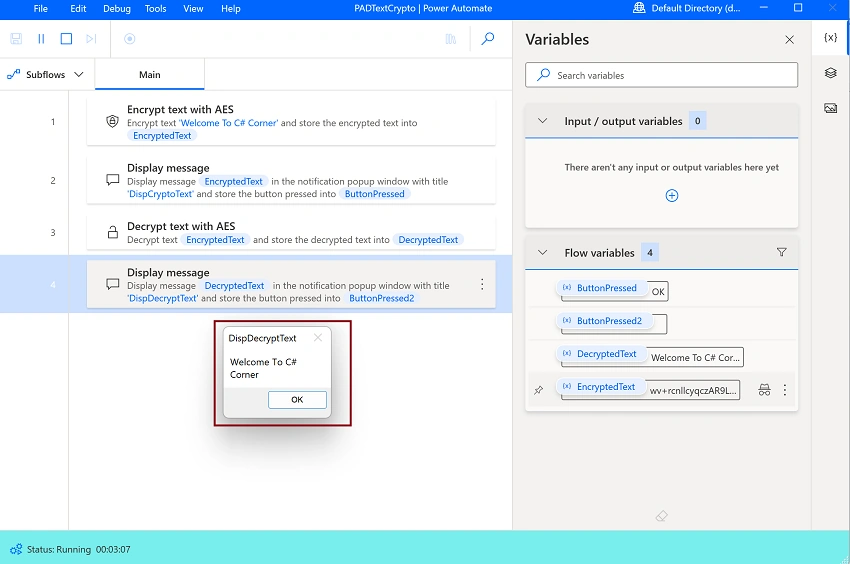Close the DispDecryptText popup window
The height and width of the screenshot is (564, 850).
click(x=318, y=338)
